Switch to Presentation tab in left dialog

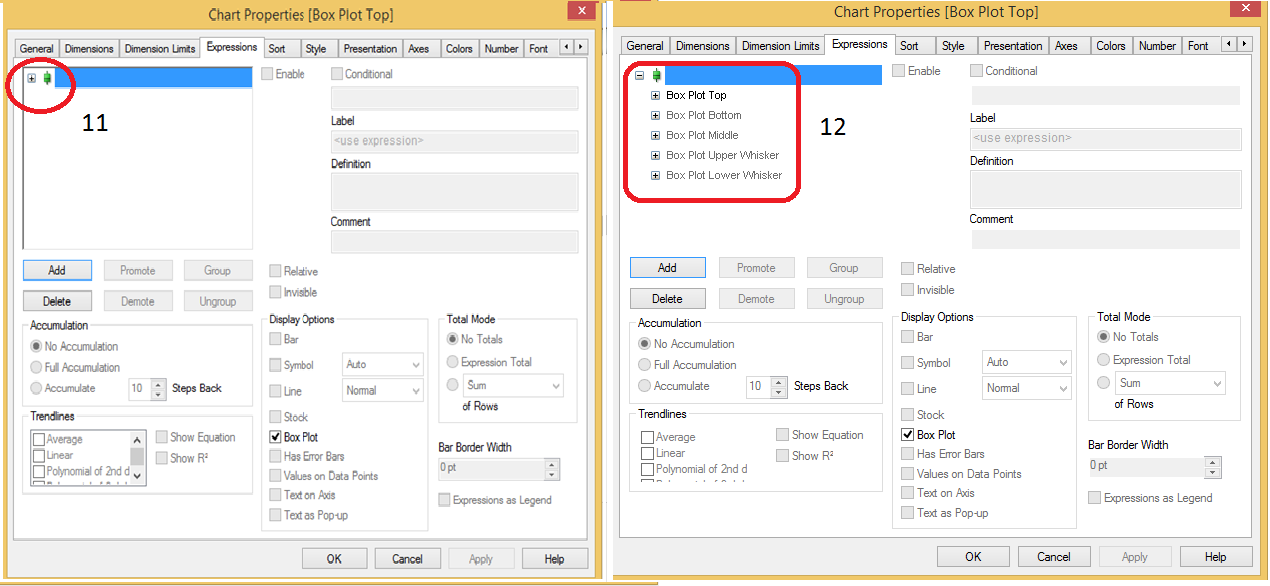370,48
